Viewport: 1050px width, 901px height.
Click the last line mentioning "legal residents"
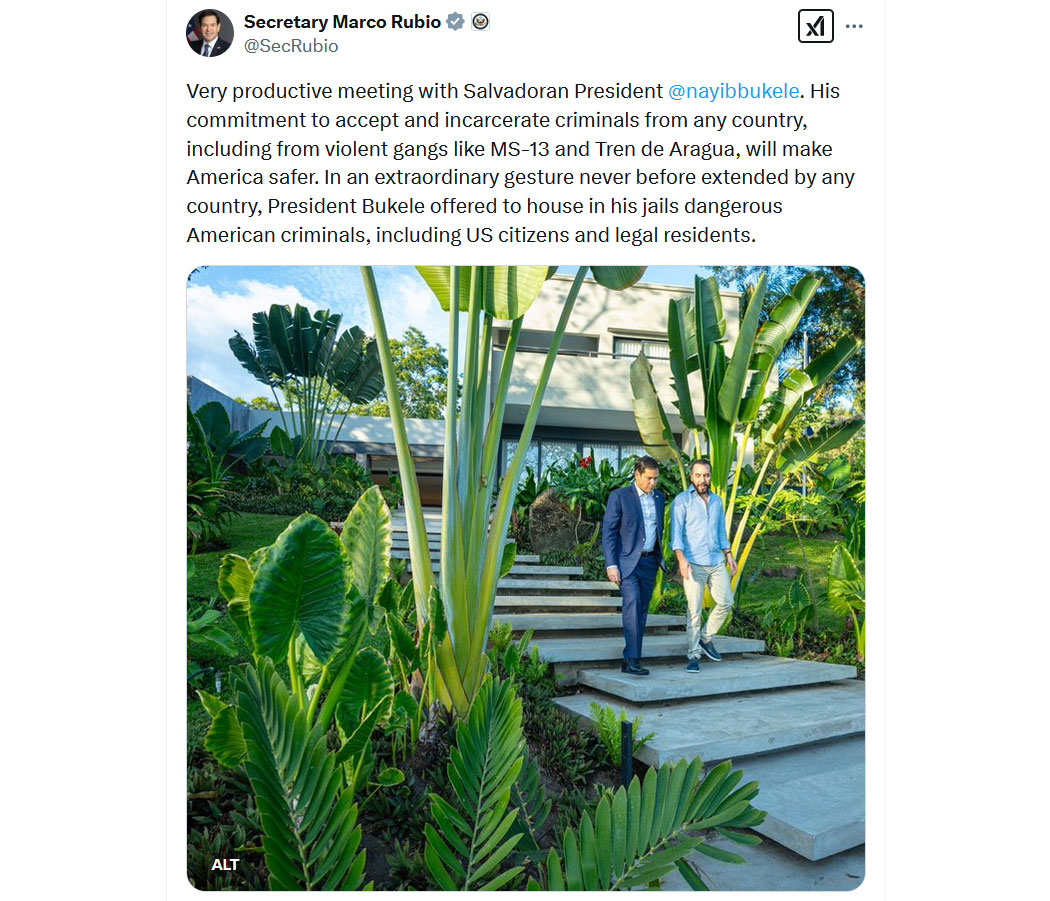point(471,235)
